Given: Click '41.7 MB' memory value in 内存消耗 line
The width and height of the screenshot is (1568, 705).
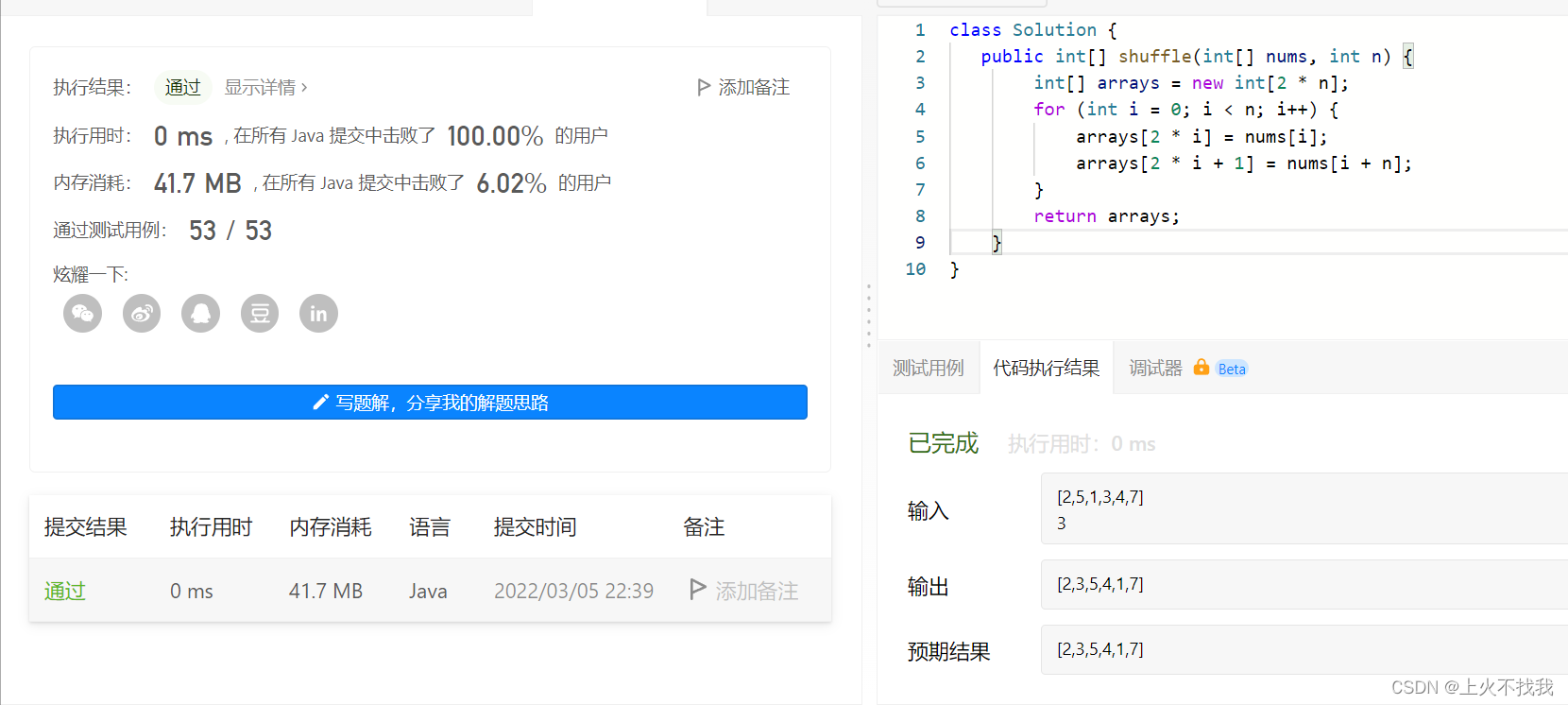Looking at the screenshot, I should [197, 183].
